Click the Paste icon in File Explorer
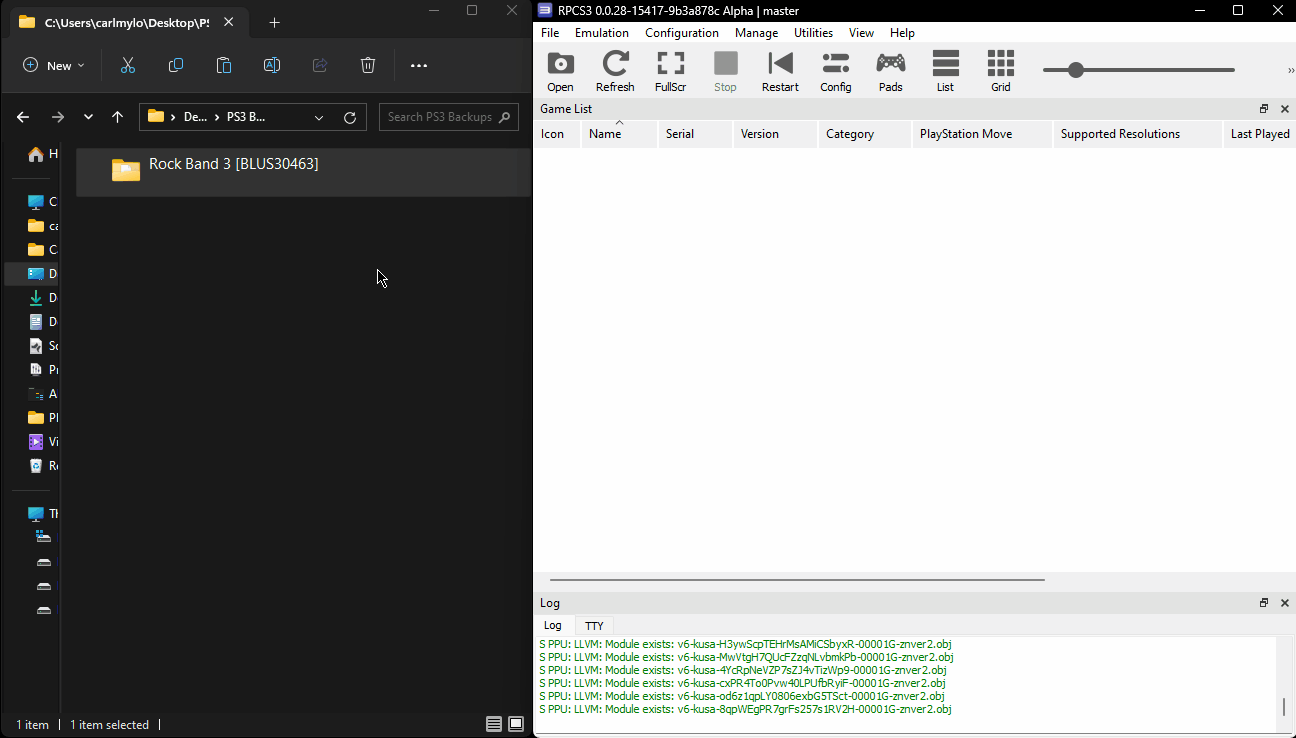 [224, 65]
